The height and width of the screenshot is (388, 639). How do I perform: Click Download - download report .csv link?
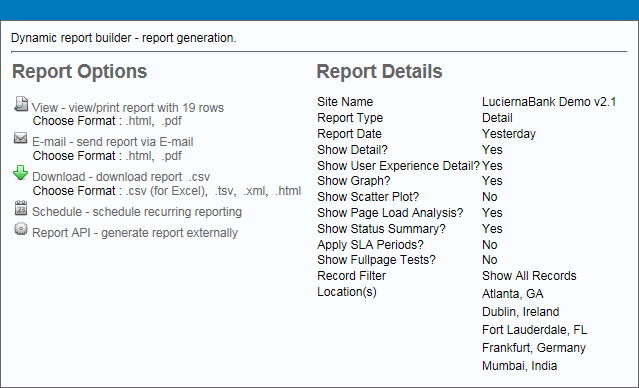click(121, 177)
